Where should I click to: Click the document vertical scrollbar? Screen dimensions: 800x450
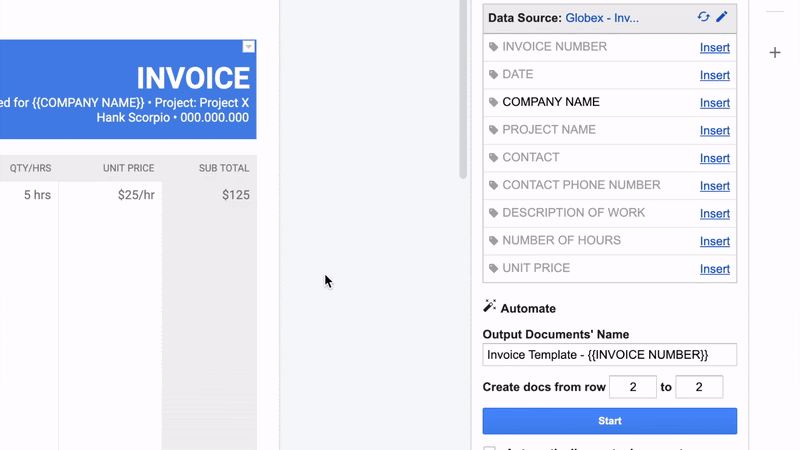463,90
